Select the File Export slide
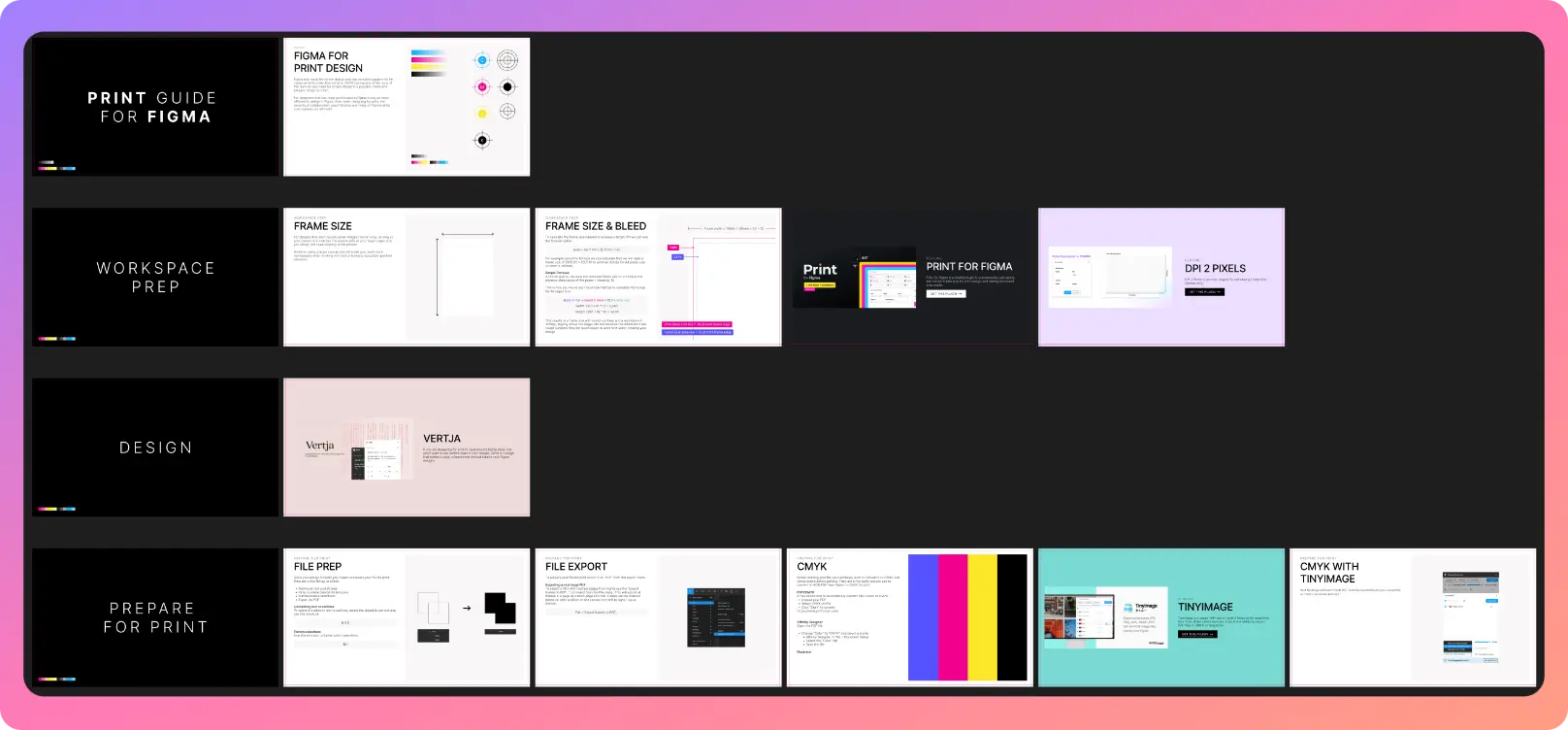 [658, 617]
